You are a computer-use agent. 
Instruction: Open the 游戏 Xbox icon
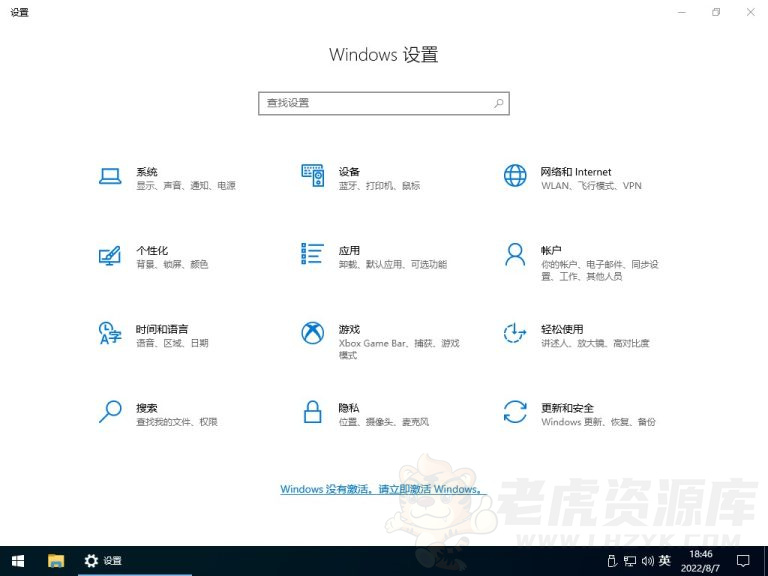coord(312,333)
